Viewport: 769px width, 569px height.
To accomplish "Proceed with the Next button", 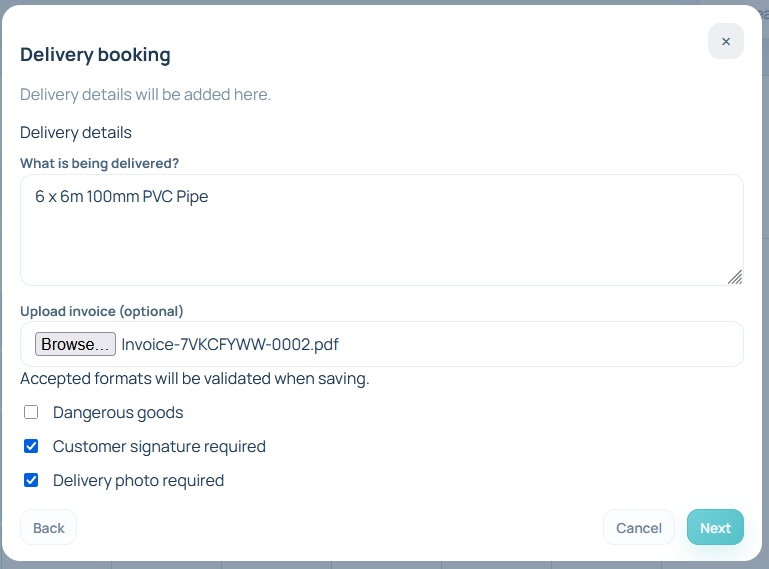I will coord(715,528).
